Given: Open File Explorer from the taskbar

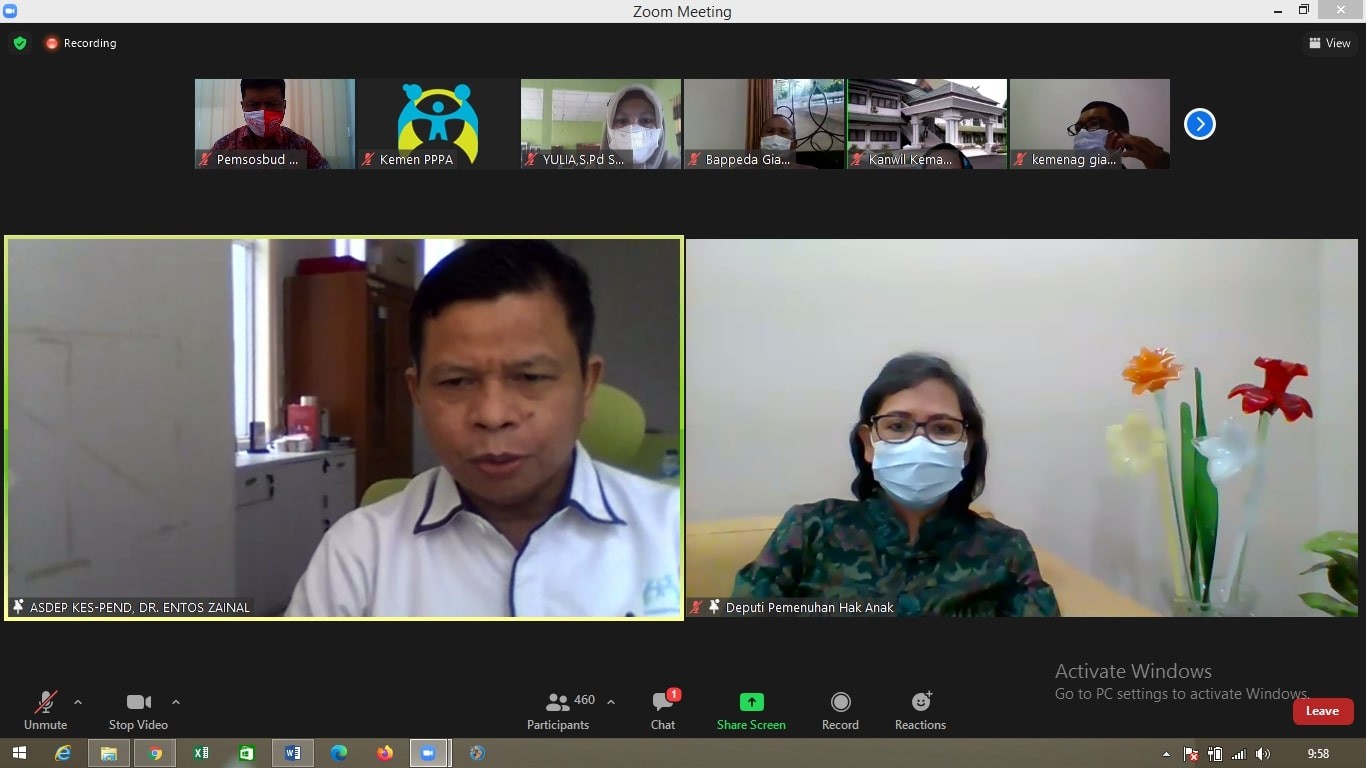Looking at the screenshot, I should pyautogui.click(x=109, y=753).
